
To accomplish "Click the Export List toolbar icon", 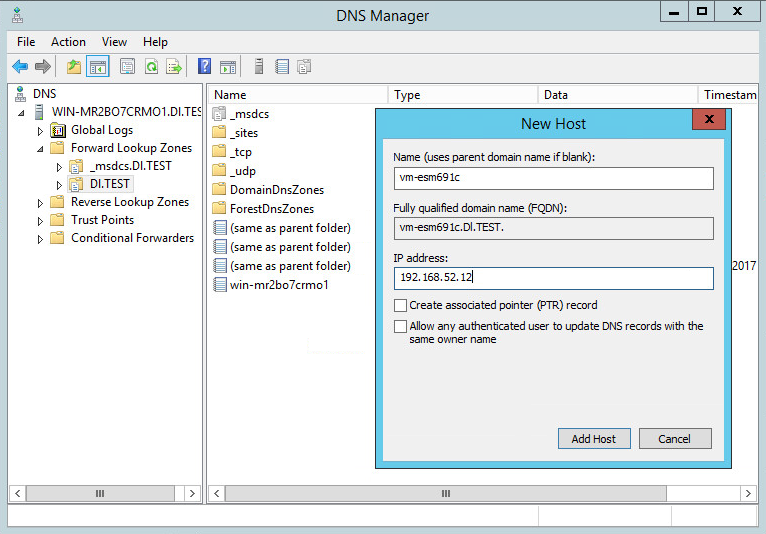I will pos(174,67).
